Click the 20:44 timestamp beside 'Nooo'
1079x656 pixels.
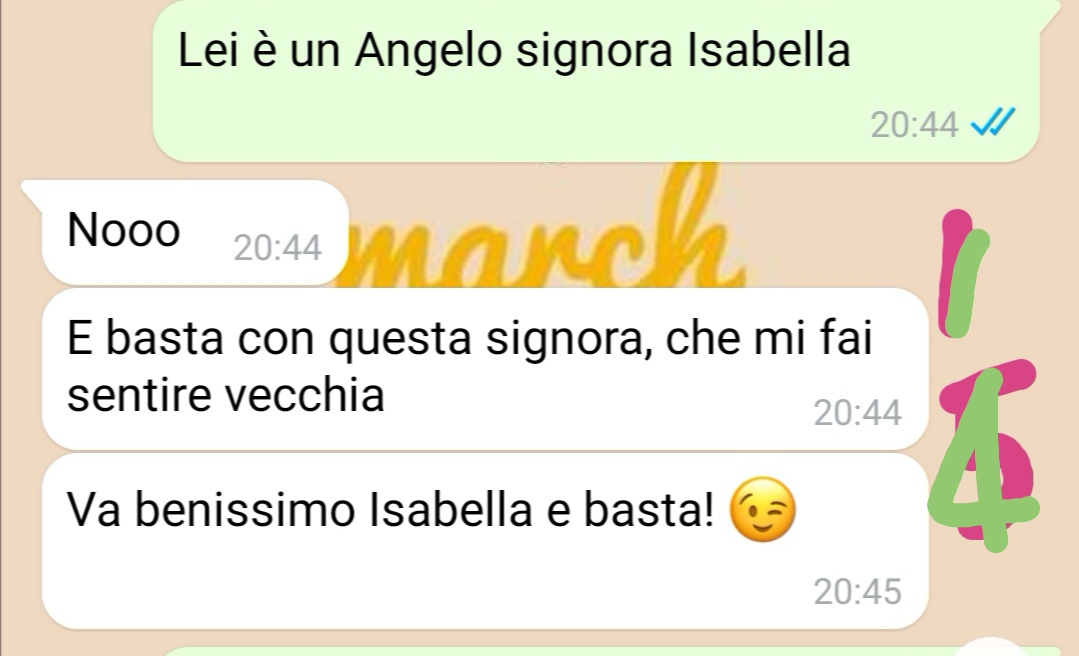point(277,248)
